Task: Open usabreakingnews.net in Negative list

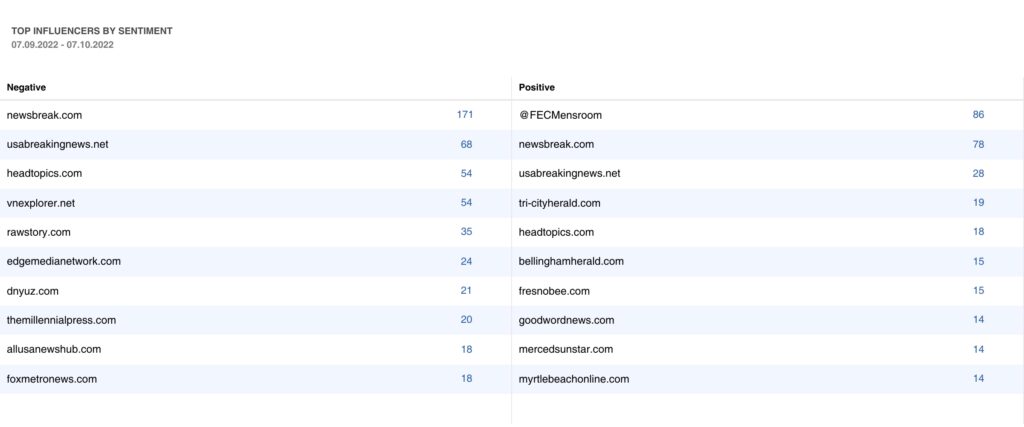Action: pos(57,144)
